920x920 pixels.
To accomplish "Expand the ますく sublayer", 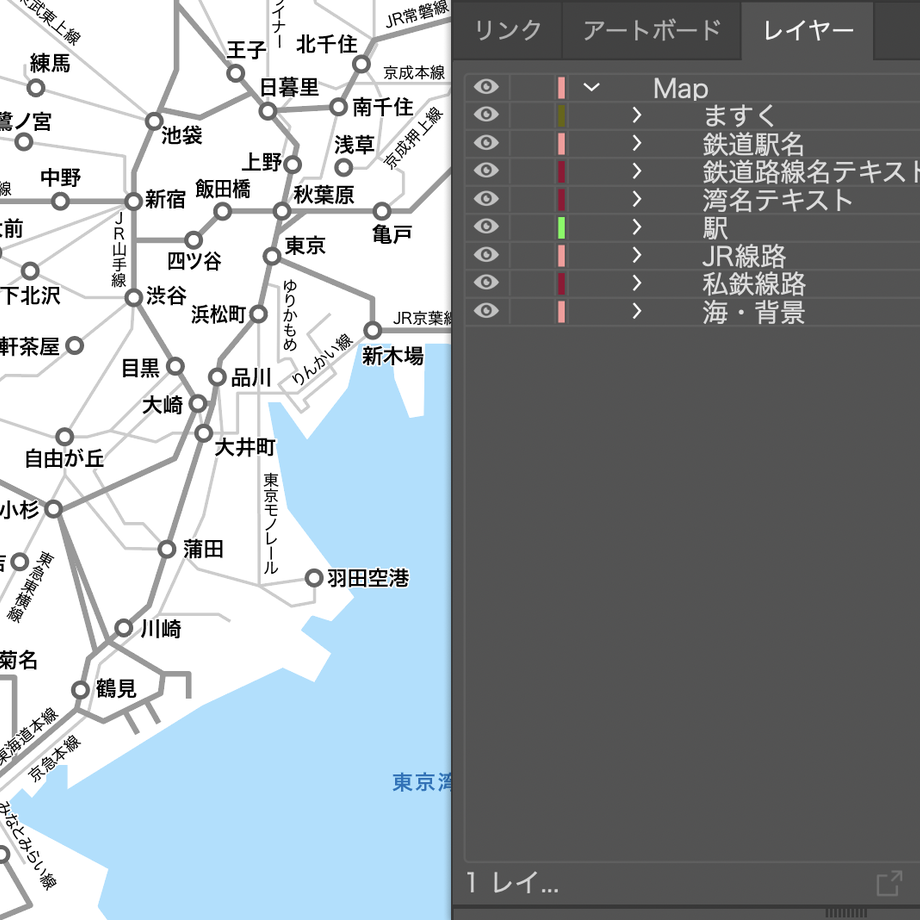I will [637, 115].
